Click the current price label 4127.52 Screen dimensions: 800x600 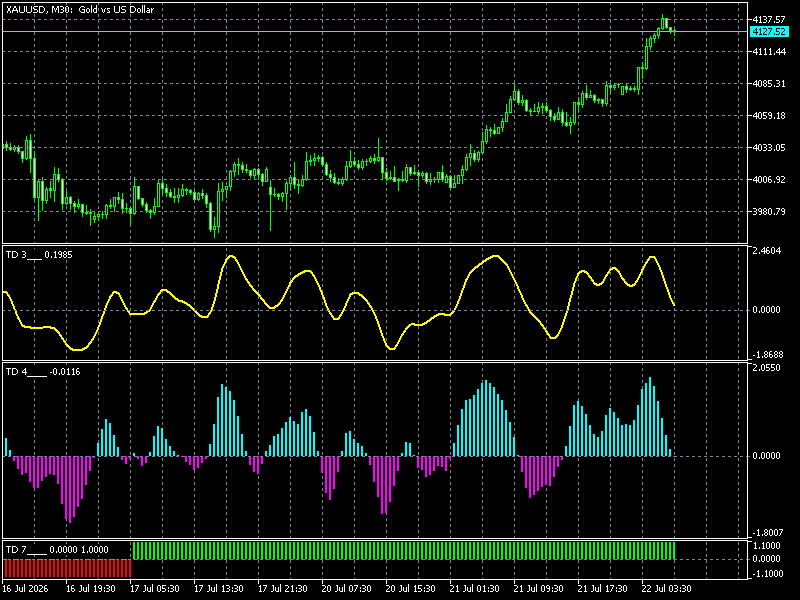point(769,32)
